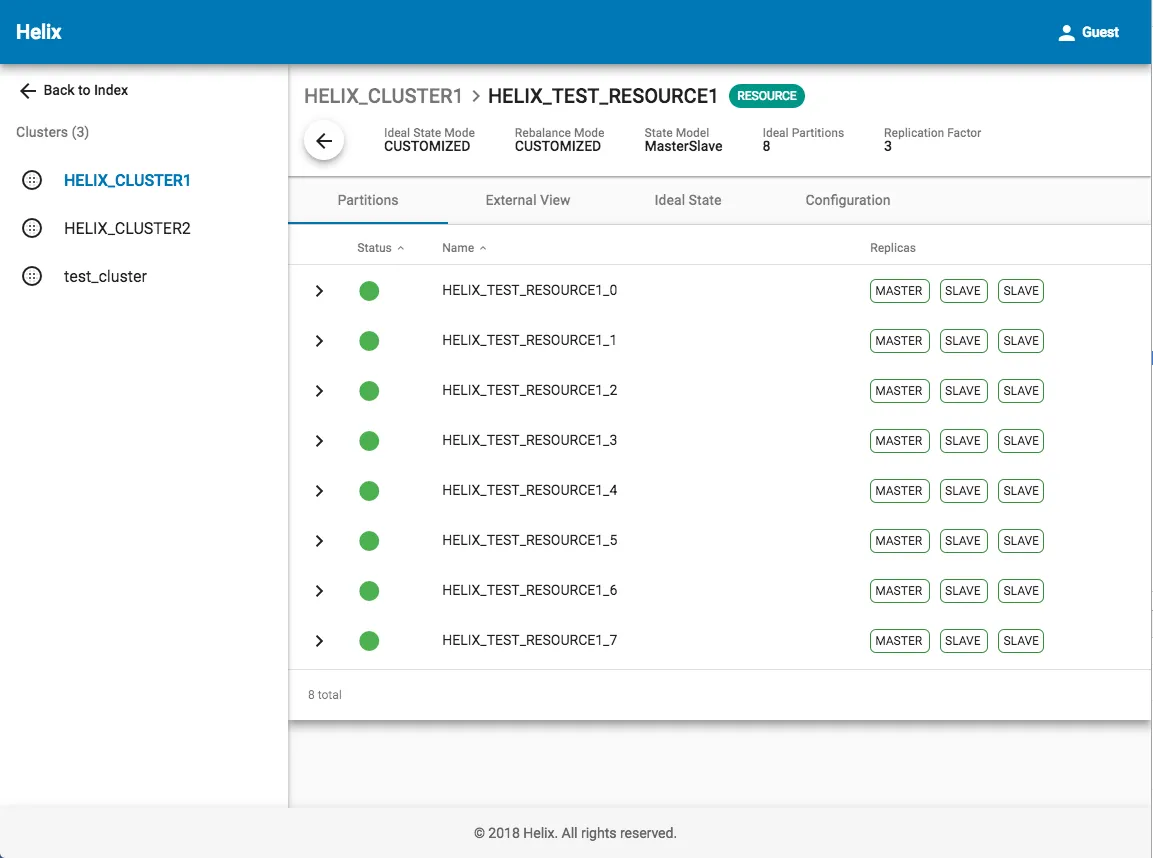
Task: Click green status dot of HELIX_TEST_RESOURCE1_0
Action: pyautogui.click(x=369, y=291)
